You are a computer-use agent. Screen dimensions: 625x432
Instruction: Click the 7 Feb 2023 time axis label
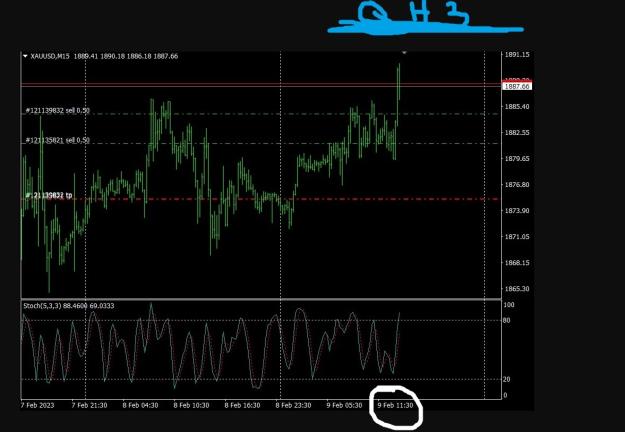pyautogui.click(x=37, y=405)
